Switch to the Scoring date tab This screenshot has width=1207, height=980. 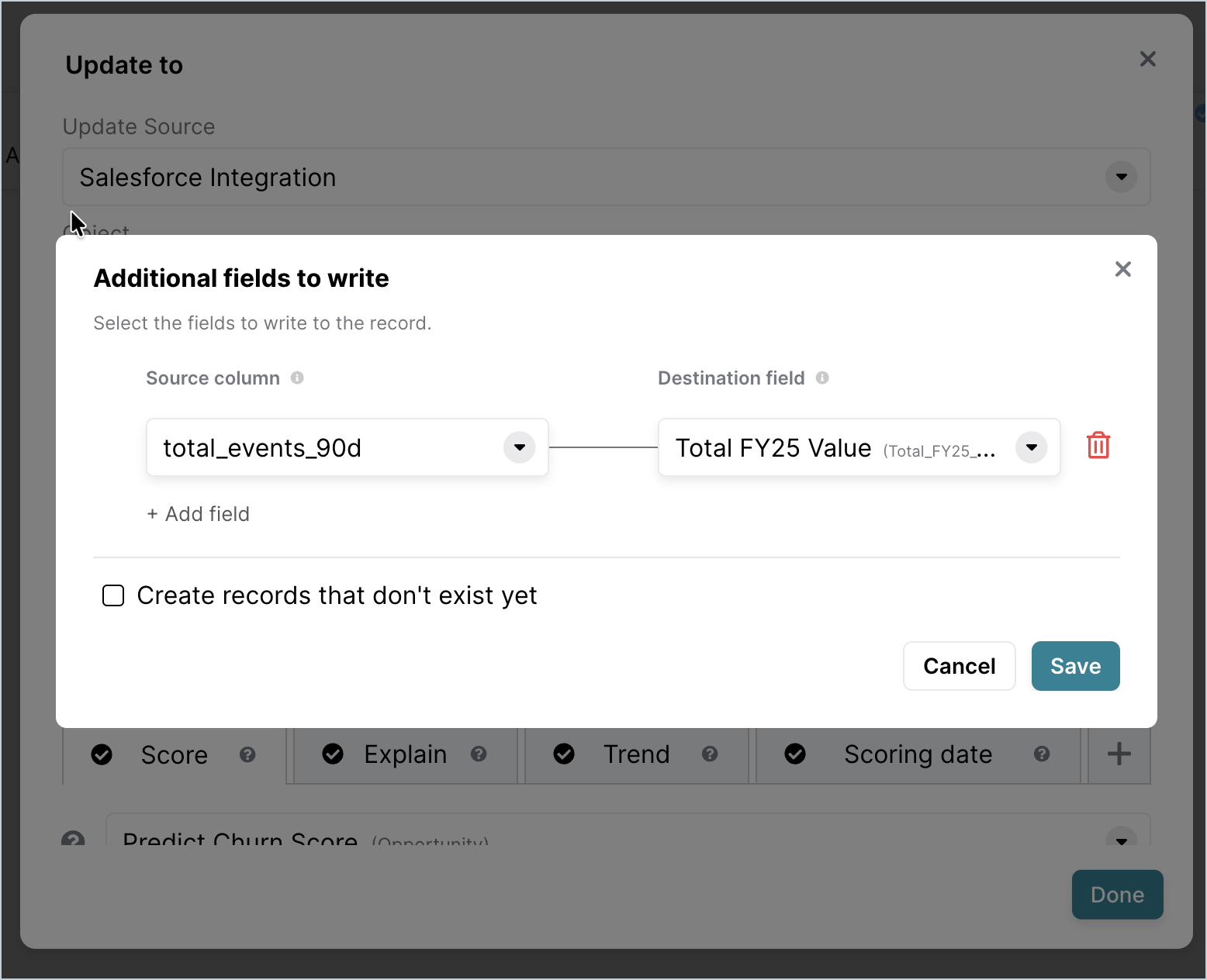[918, 754]
